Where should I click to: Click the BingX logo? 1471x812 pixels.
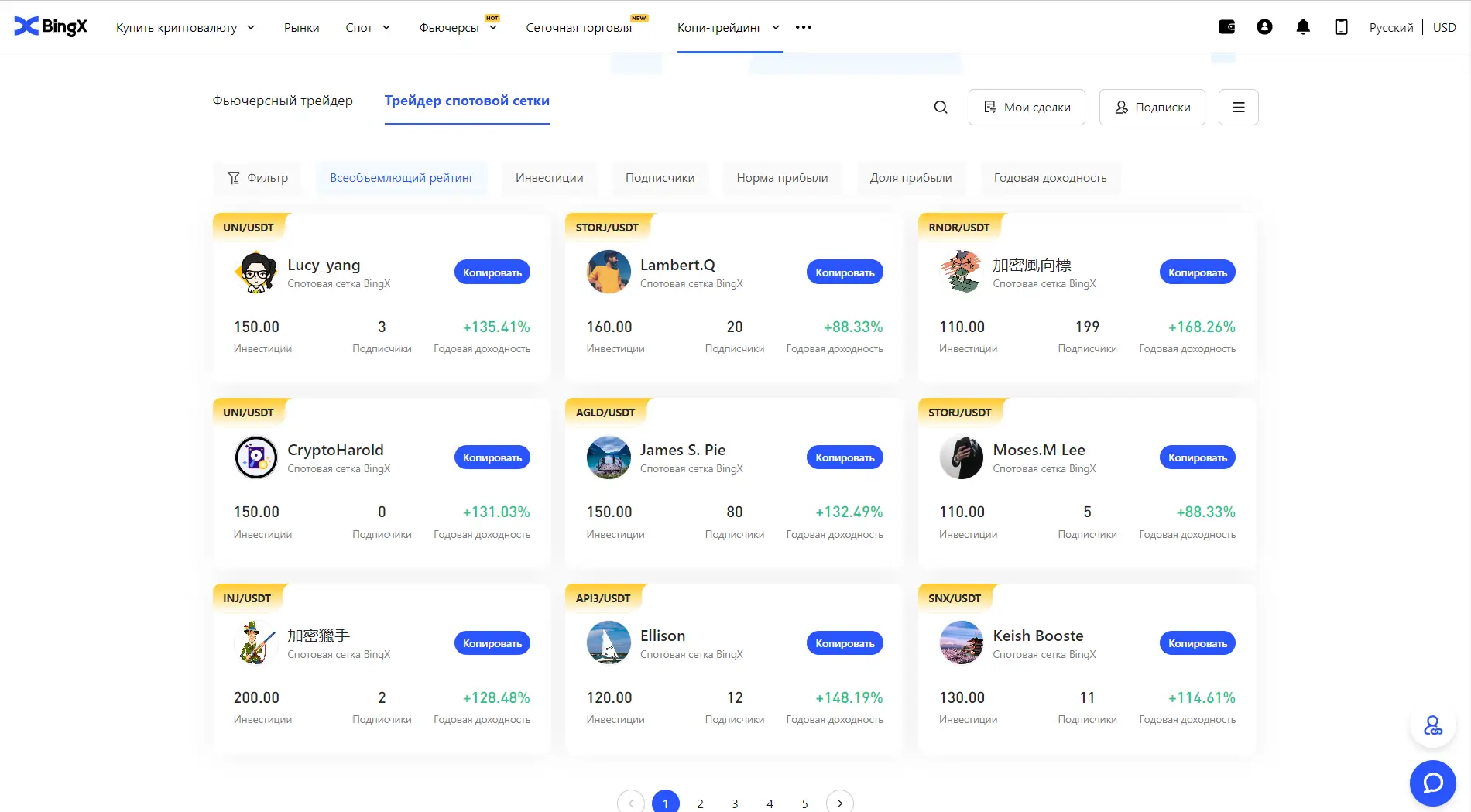(51, 27)
